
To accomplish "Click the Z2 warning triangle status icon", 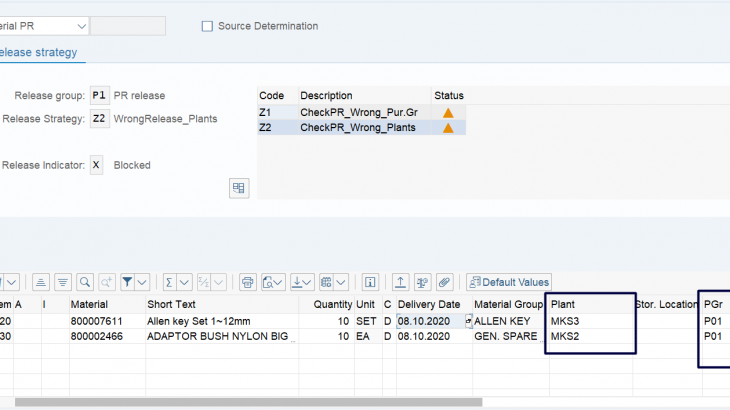I will (448, 128).
